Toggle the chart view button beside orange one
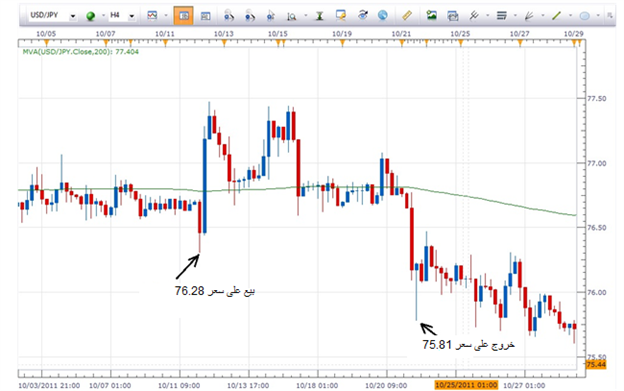The height and width of the screenshot is (391, 624). click(x=205, y=16)
